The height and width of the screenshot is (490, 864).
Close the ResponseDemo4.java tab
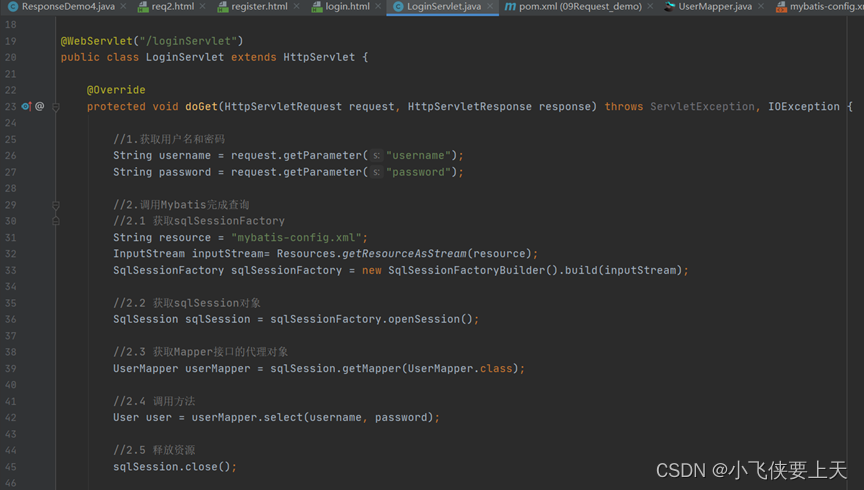(123, 6)
